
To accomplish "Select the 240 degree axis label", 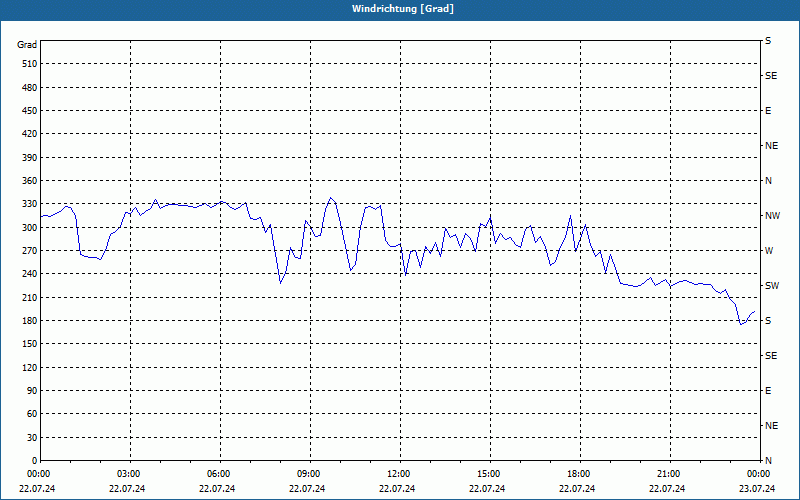I will 29,274.
